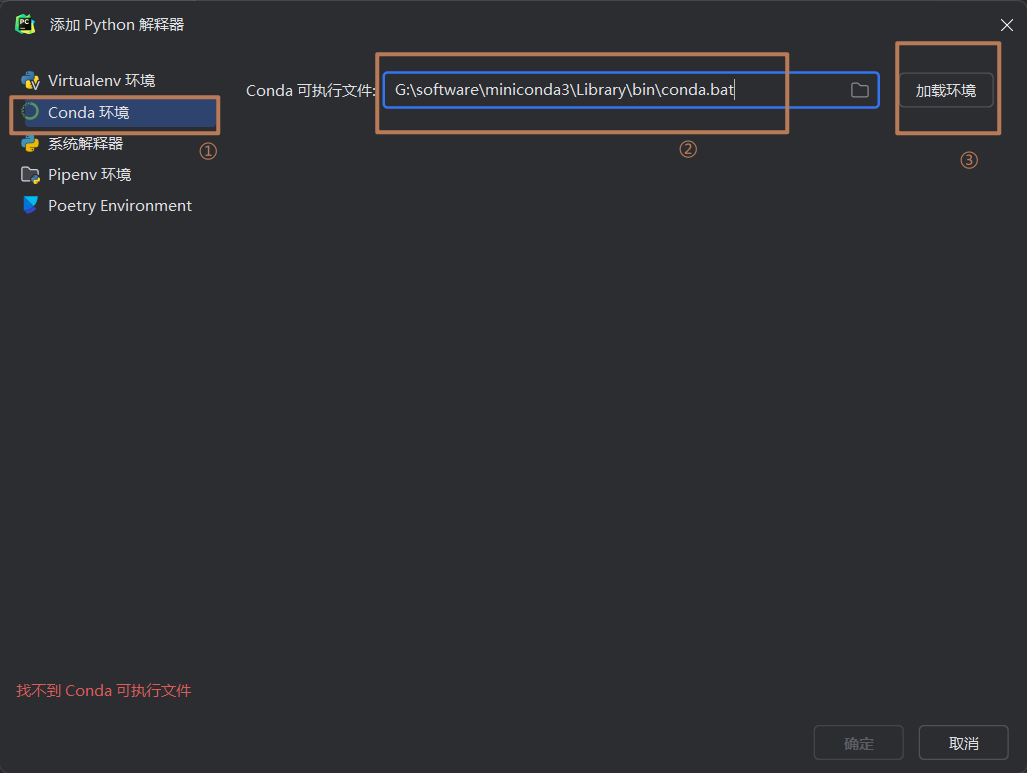Viewport: 1027px width, 773px height.
Task: Click the 找不到 Conda 可执行文件 error message
Action: coord(103,690)
